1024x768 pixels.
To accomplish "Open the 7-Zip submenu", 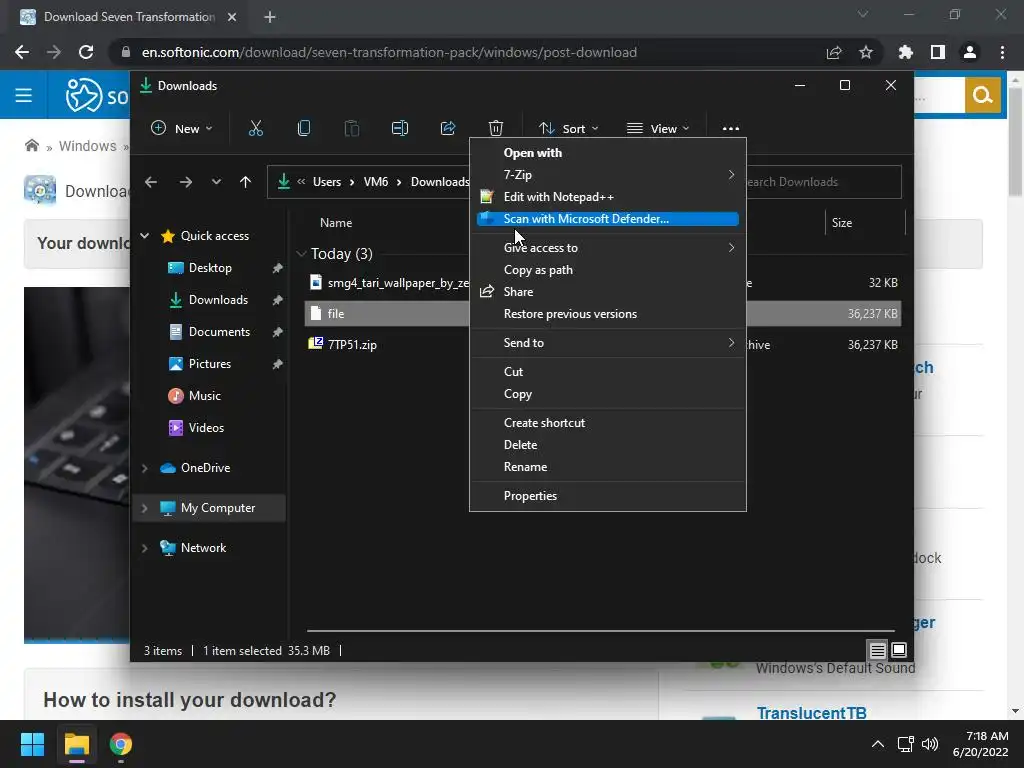I will pyautogui.click(x=608, y=174).
